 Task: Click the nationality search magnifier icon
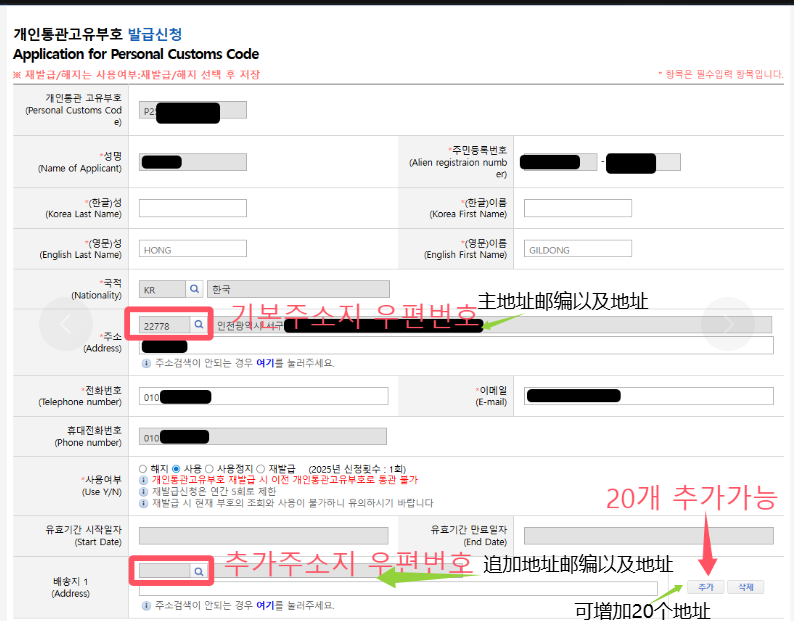coord(194,290)
